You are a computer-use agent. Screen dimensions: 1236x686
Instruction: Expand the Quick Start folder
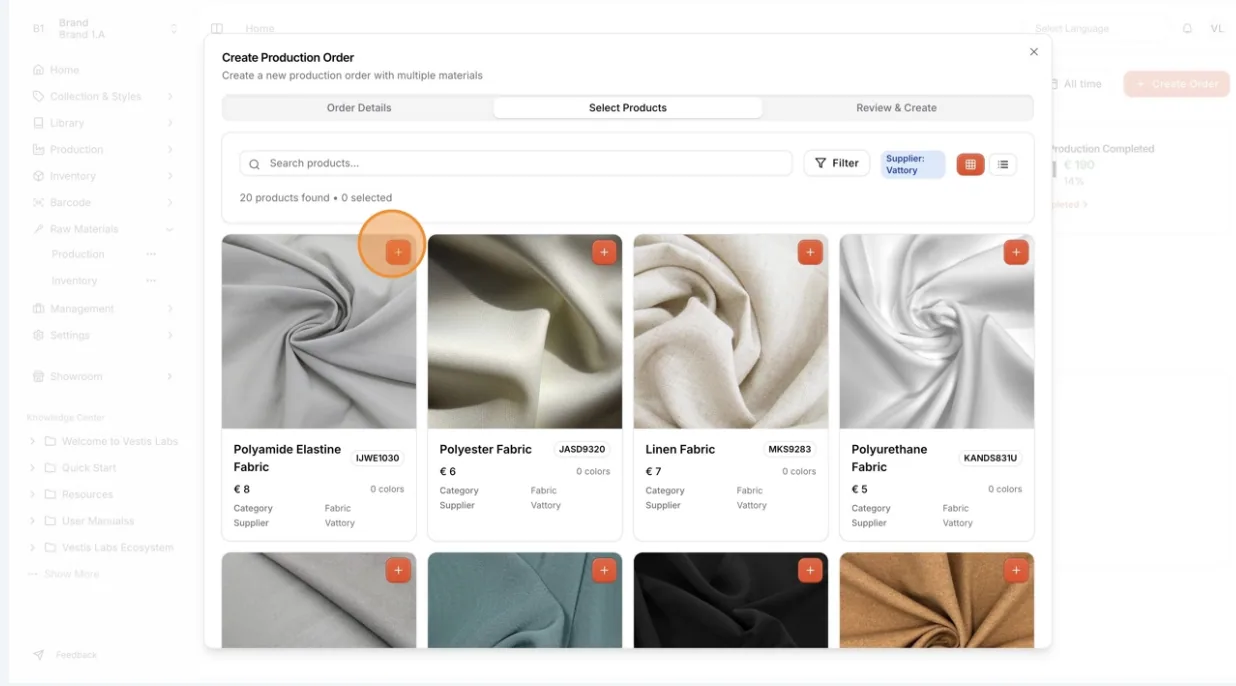(x=73, y=468)
